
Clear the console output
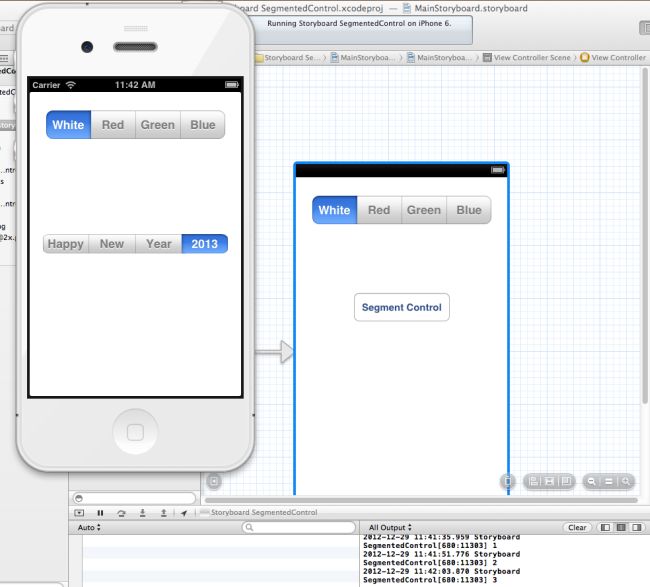[x=577, y=527]
